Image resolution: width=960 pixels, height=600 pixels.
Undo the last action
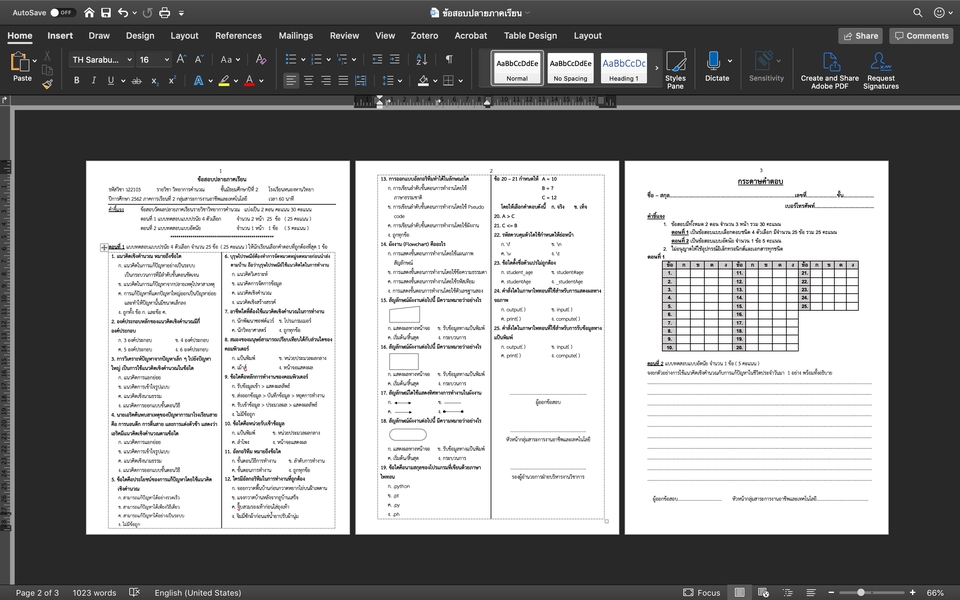[x=123, y=12]
